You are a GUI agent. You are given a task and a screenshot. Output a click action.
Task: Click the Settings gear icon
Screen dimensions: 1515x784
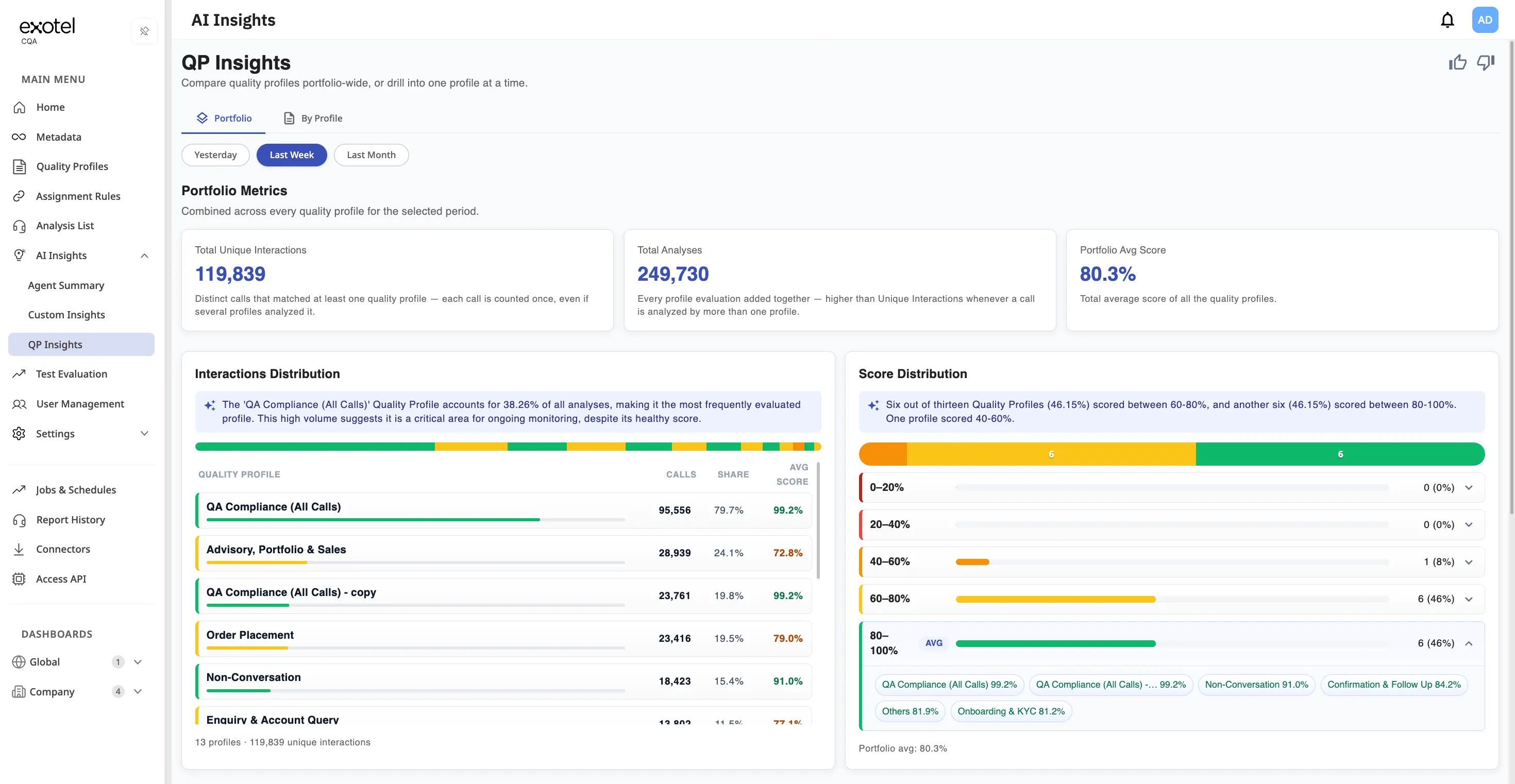20,433
